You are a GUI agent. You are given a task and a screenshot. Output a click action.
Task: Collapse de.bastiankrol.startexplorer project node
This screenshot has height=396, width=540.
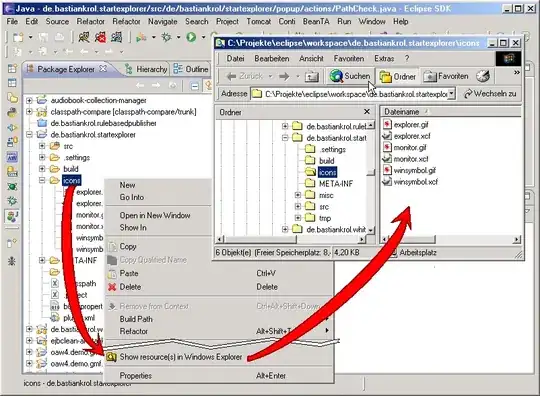coord(29,135)
